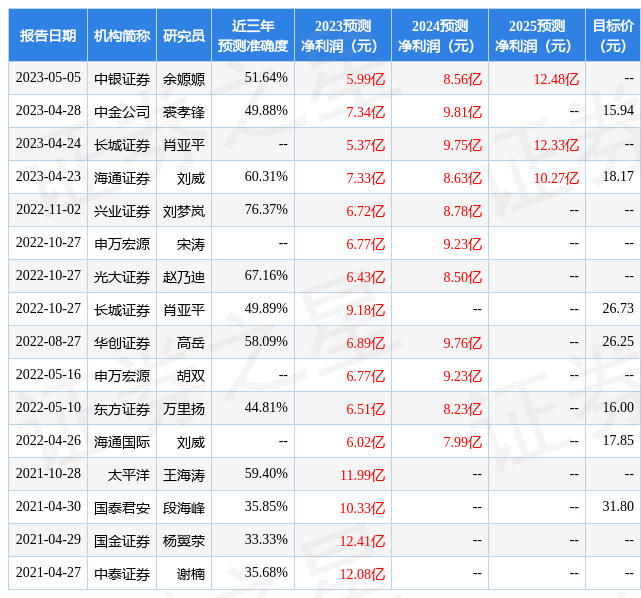The image size is (641, 598).
Task: Click the 76.37% accuracy value
Action: (x=266, y=210)
